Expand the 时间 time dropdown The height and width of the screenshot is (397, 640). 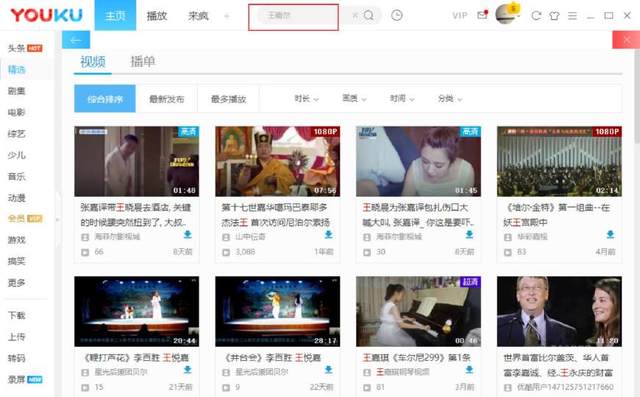[402, 99]
